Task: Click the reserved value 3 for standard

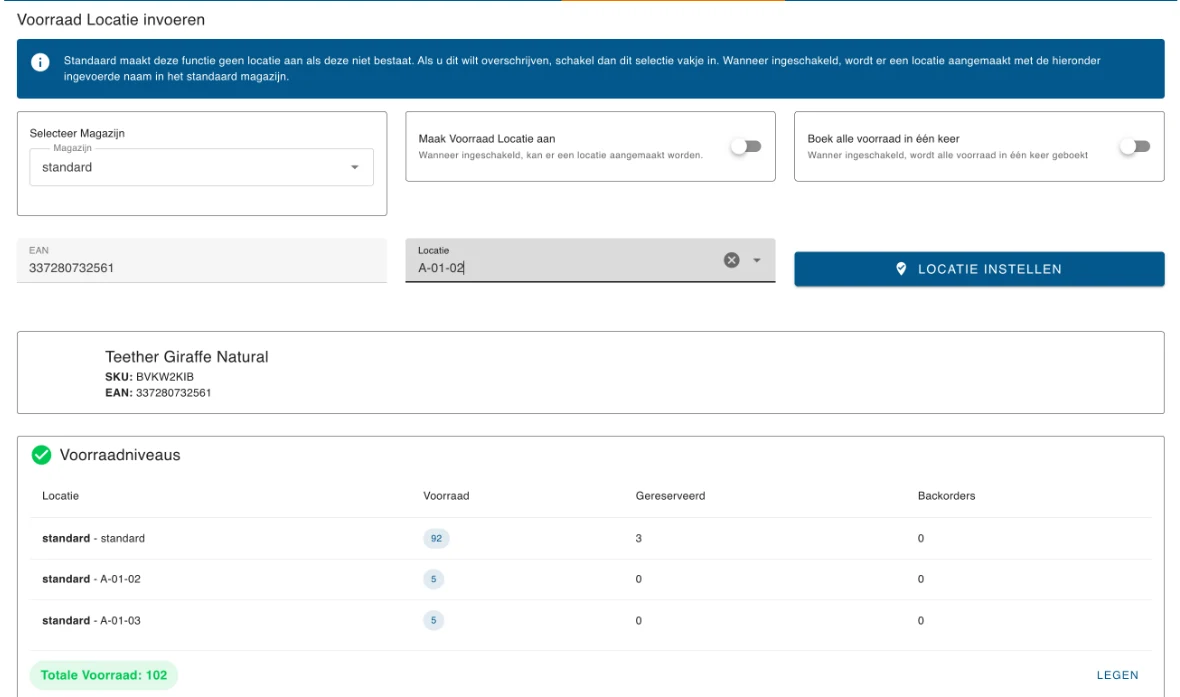Action: coord(639,538)
